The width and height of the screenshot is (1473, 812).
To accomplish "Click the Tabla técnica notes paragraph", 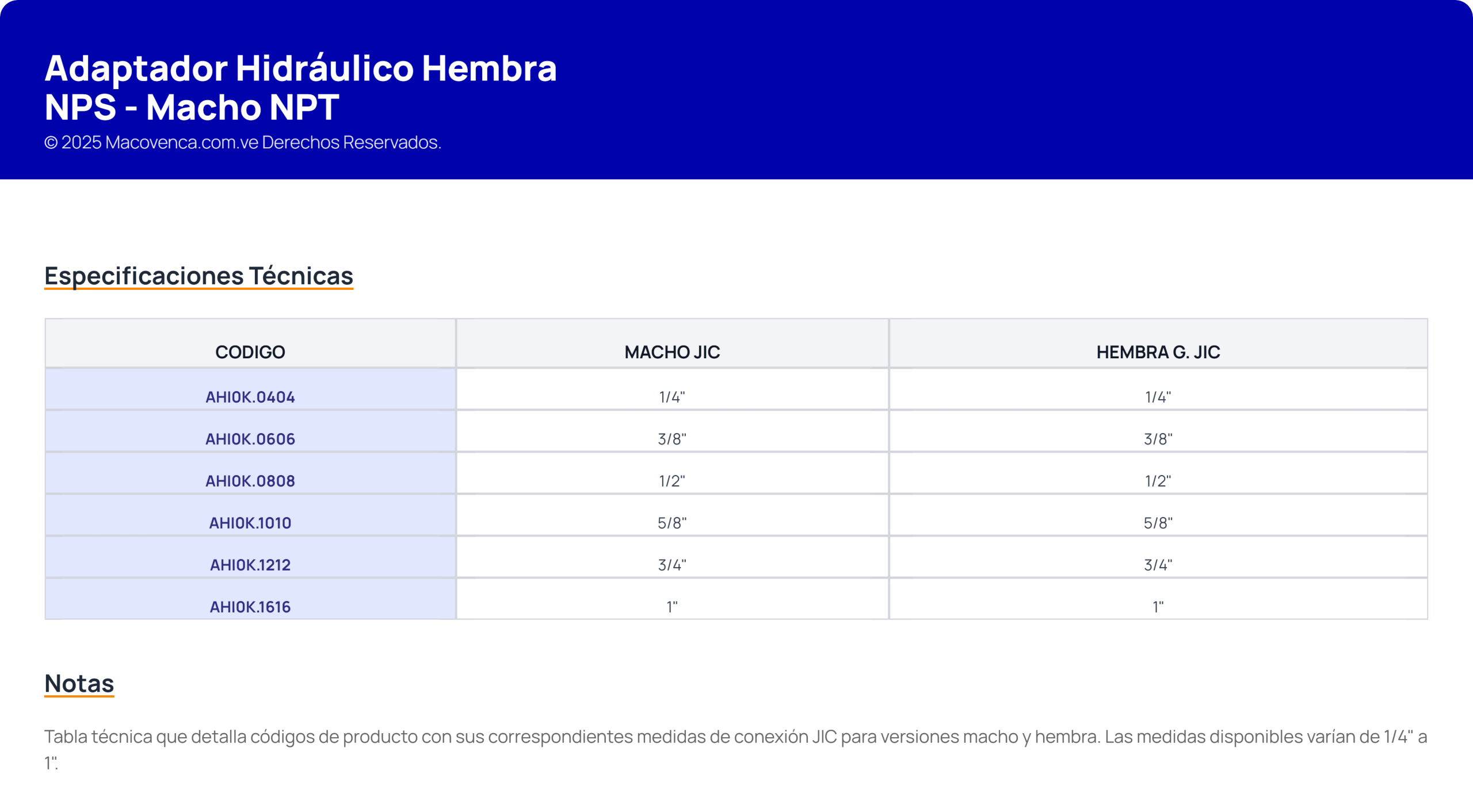I will tap(736, 750).
